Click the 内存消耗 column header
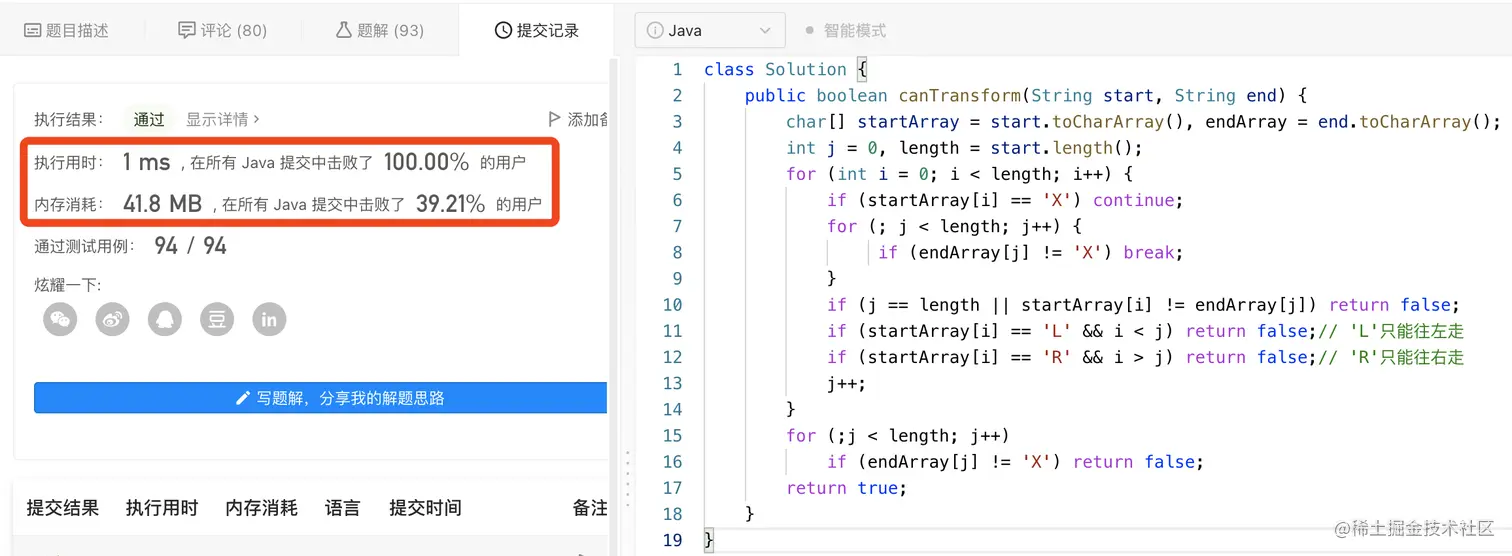This screenshot has width=1512, height=556. [x=262, y=508]
